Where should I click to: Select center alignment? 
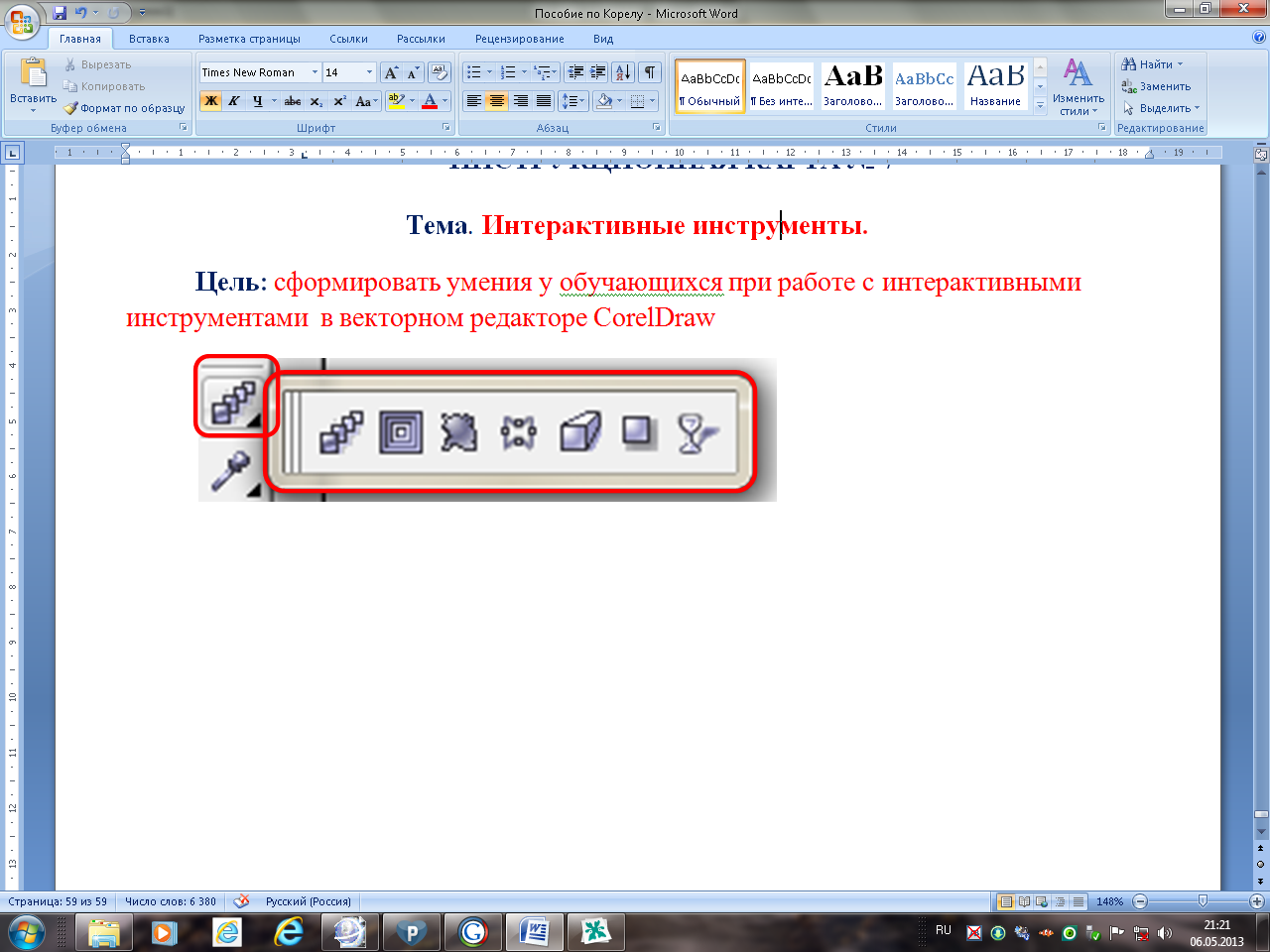[x=497, y=101]
